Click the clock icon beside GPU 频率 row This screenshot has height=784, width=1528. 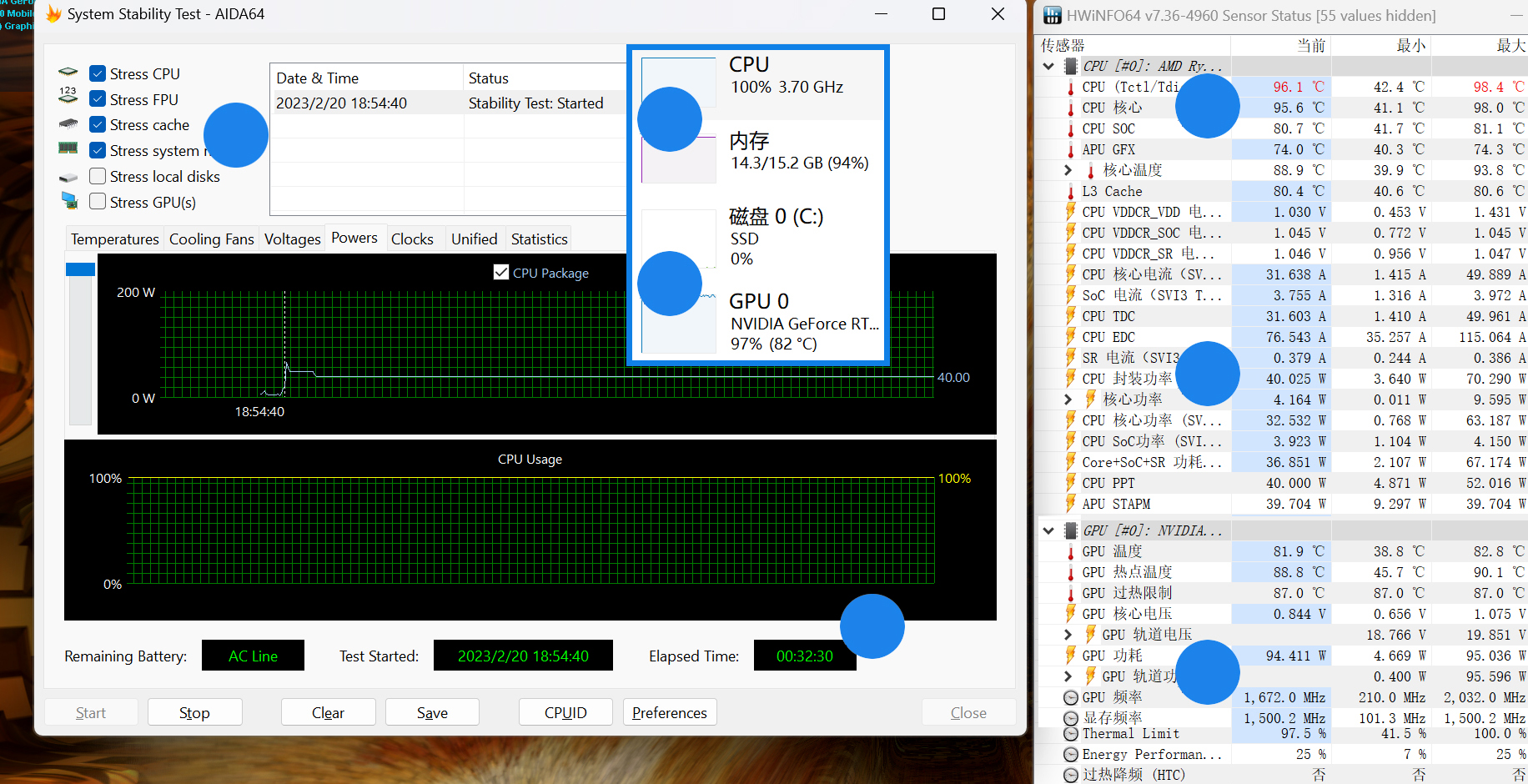1071,697
